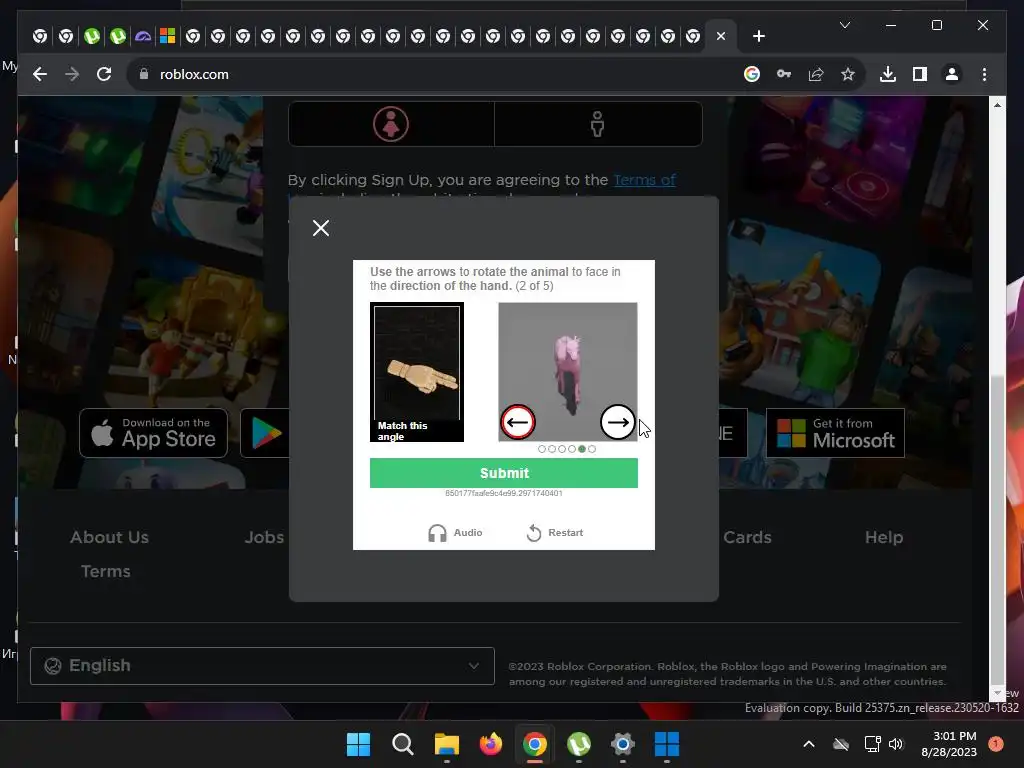
Task: Open Windows taskbar search
Action: (402, 744)
